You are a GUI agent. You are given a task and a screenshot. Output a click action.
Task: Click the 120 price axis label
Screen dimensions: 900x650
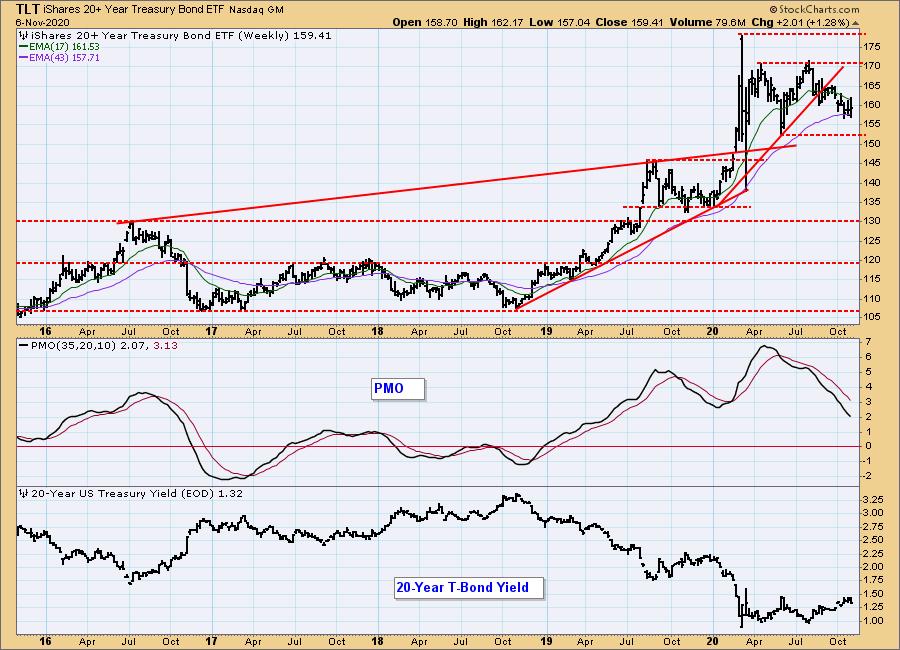point(872,260)
